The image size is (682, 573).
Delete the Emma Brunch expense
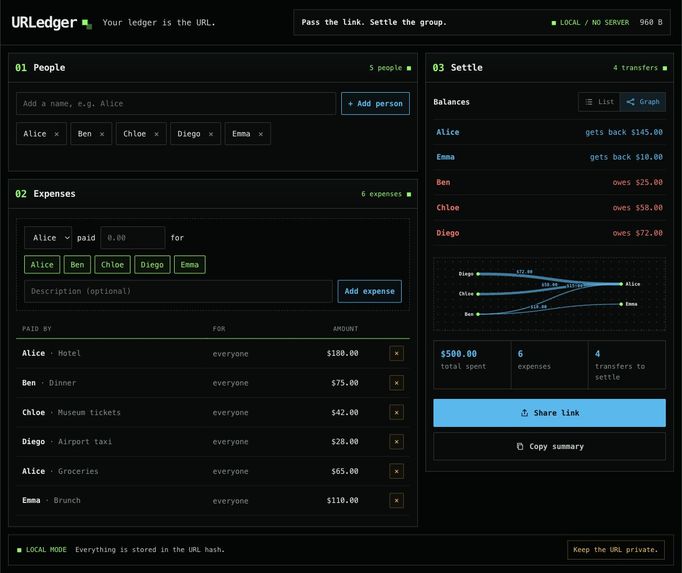coord(396,500)
